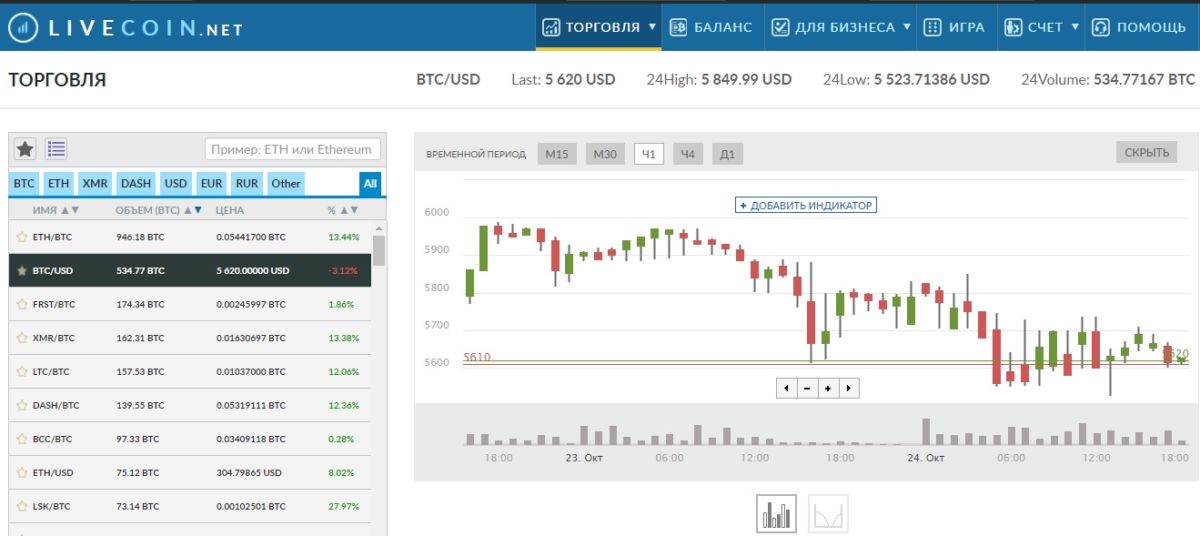This screenshot has width=1200, height=536.
Task: Favorite the XMR/BTC pair star
Action: (x=21, y=338)
